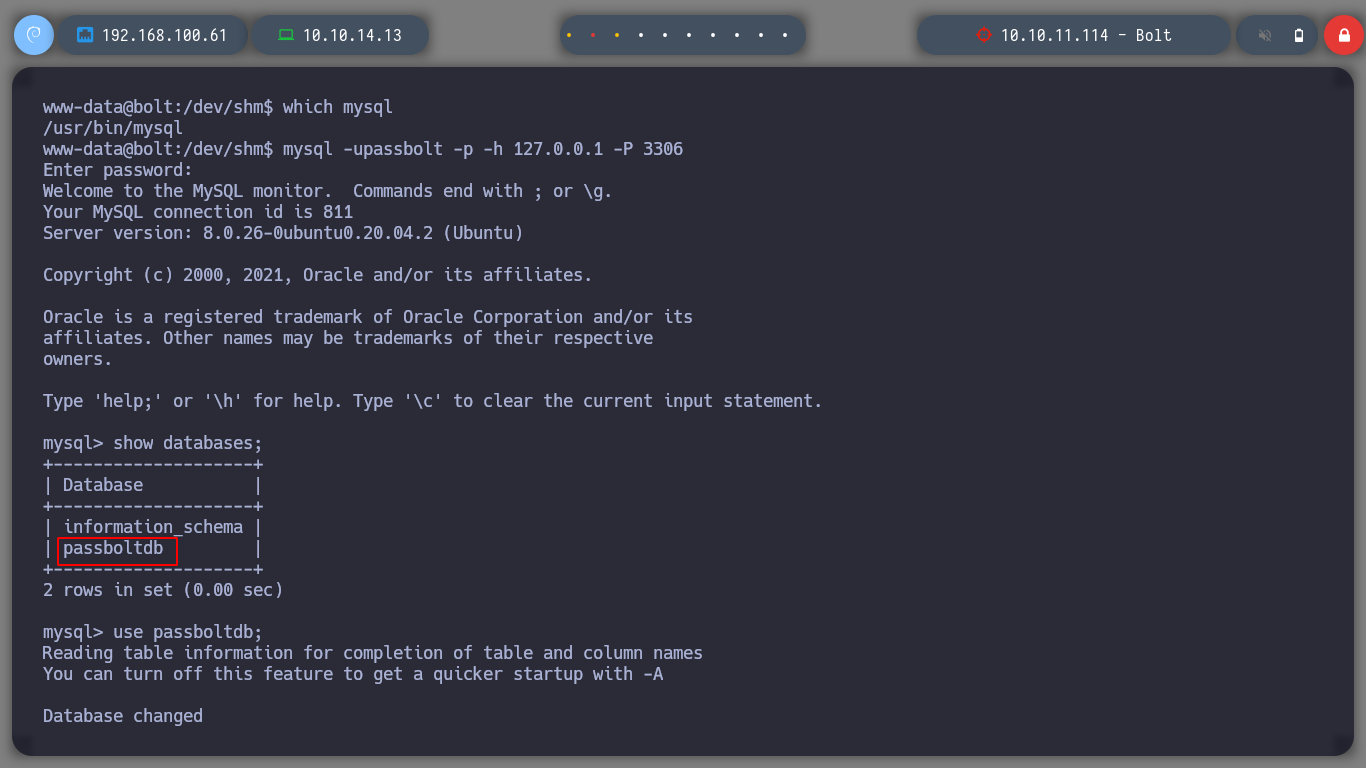Click the 'Database changed' output line
The width and height of the screenshot is (1366, 768).
point(123,716)
